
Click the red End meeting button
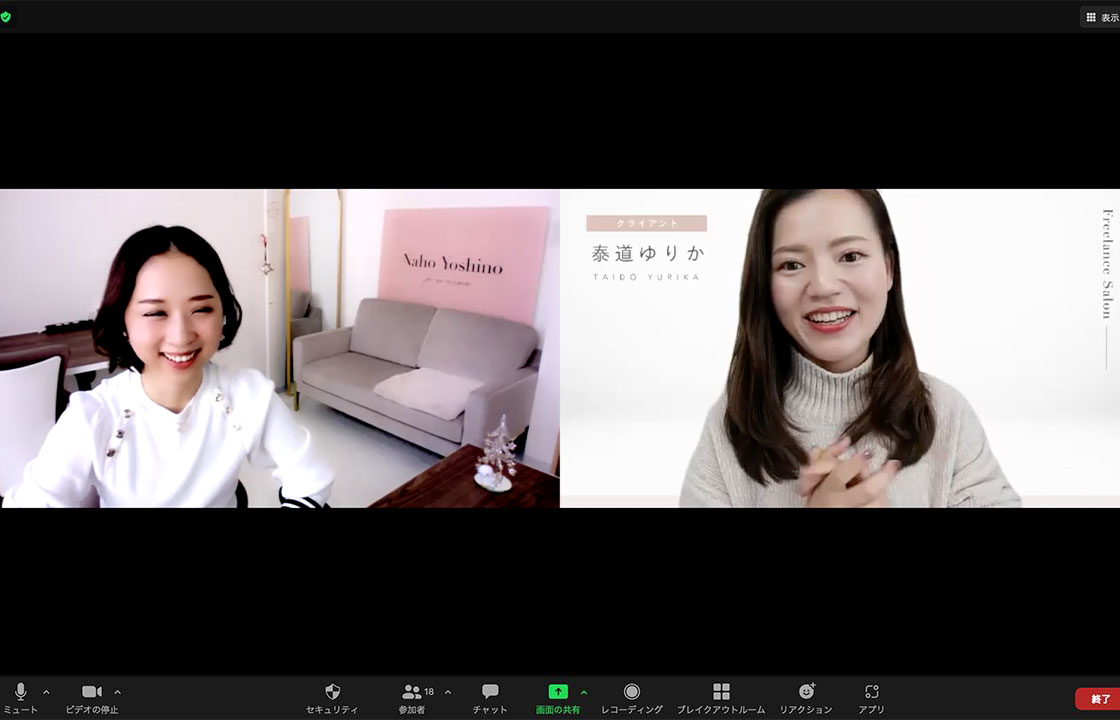[1098, 699]
